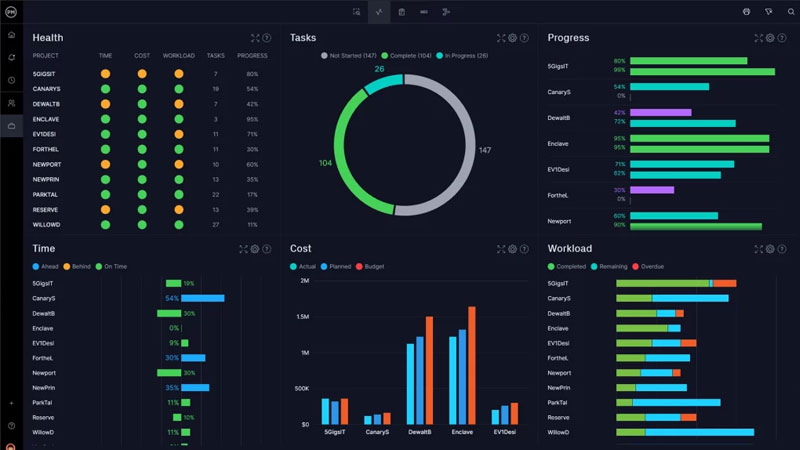800x450 pixels.
Task: Expand the Progress widget to fullscreen
Action: [759, 38]
